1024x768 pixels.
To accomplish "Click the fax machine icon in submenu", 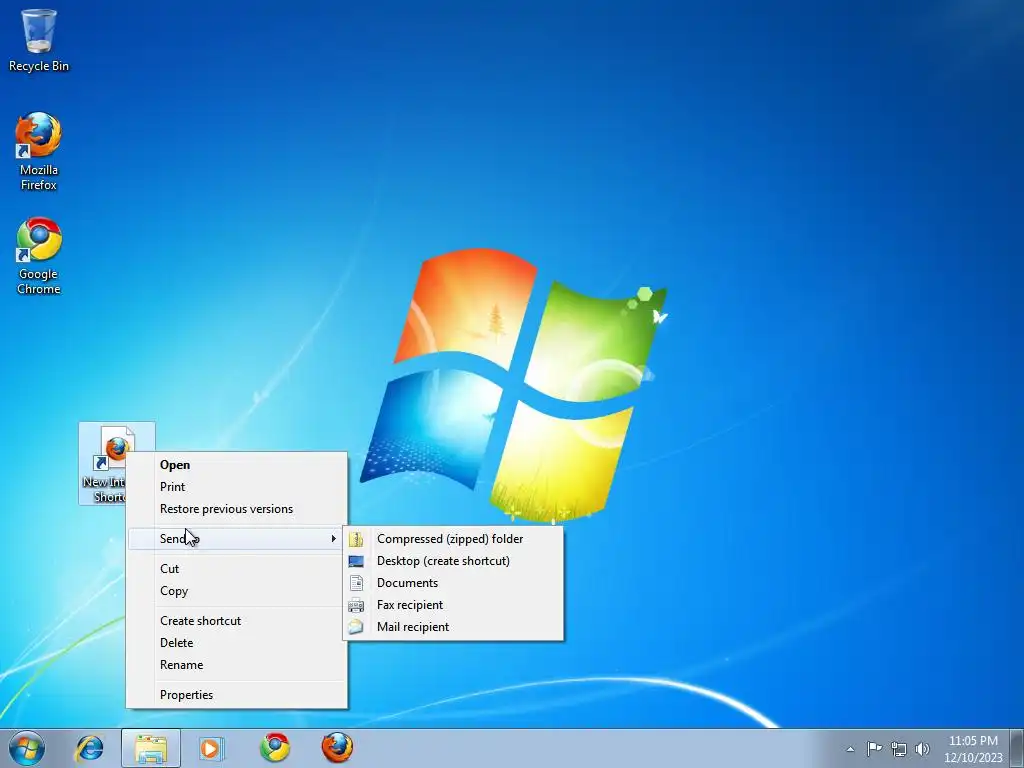I will (x=356, y=605).
